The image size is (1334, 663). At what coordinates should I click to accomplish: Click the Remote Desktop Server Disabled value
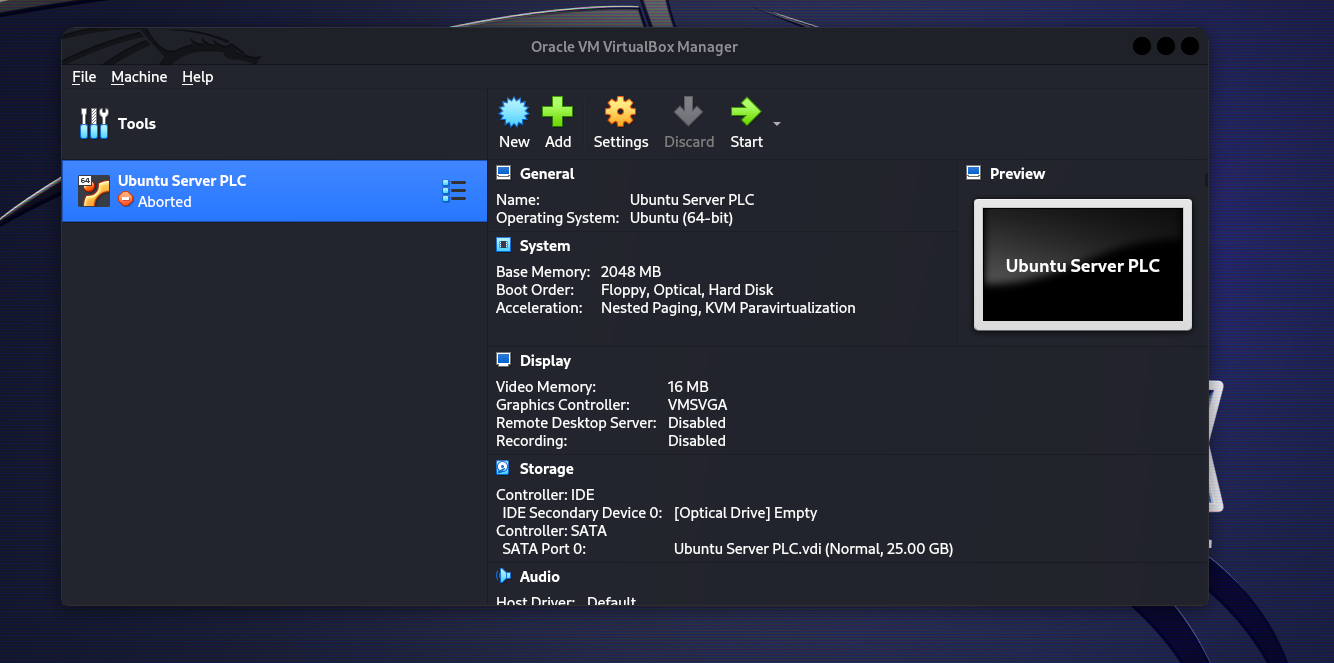(x=697, y=423)
